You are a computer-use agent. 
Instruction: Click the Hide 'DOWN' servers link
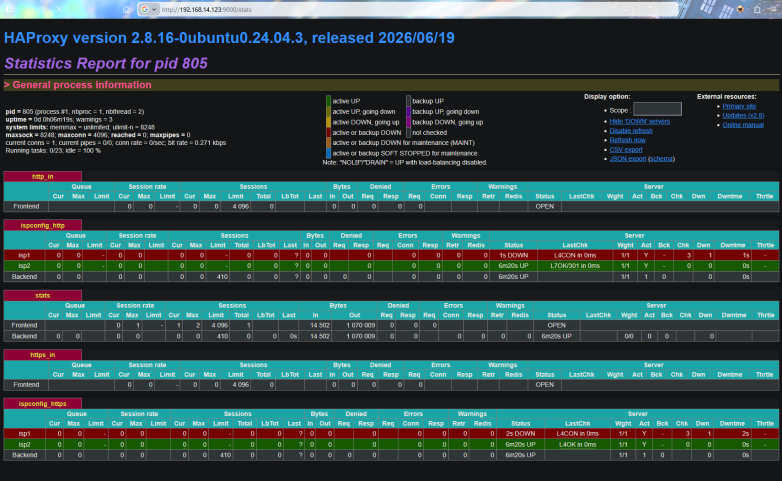click(639, 121)
